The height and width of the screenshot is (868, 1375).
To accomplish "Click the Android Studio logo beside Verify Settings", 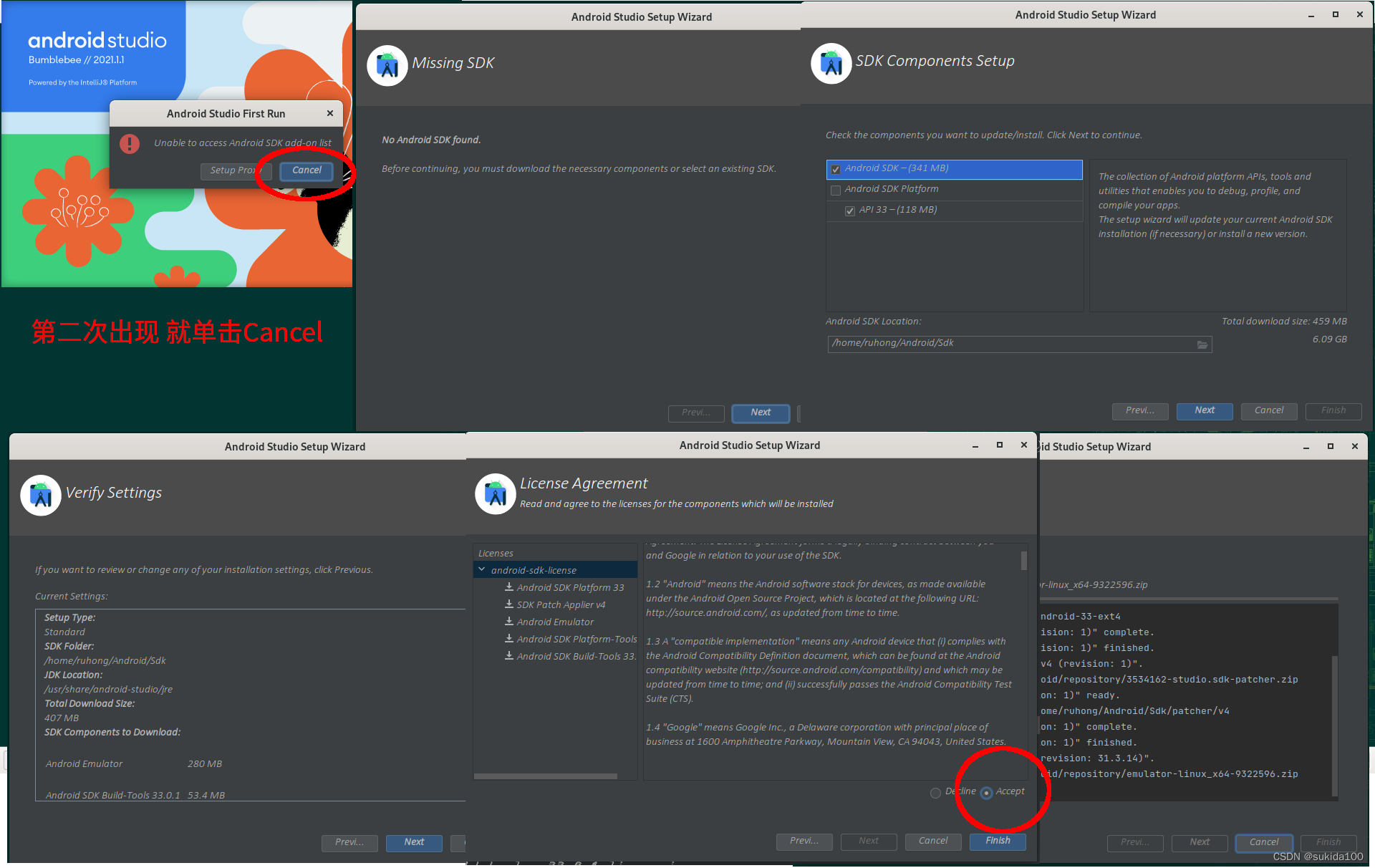I will click(x=41, y=495).
